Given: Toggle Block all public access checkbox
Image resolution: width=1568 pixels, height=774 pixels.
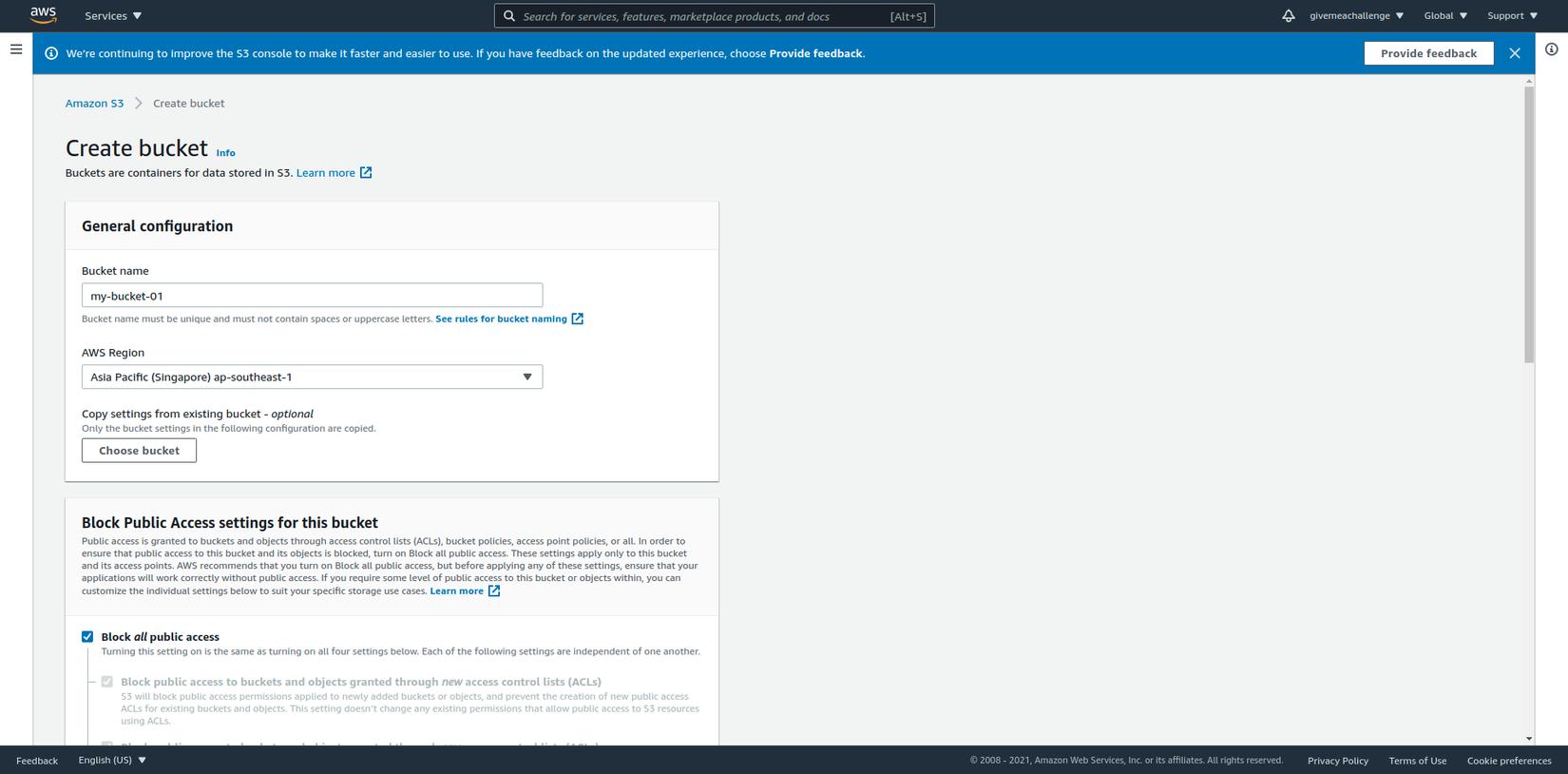Looking at the screenshot, I should pos(87,637).
